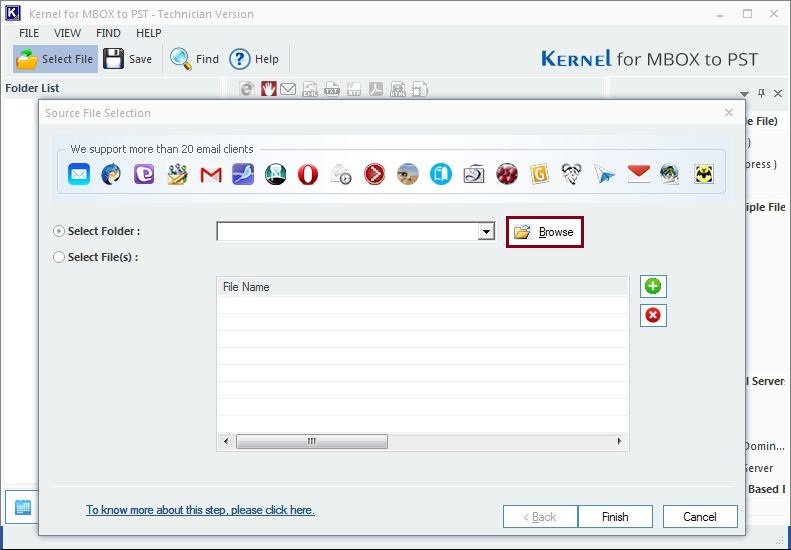The height and width of the screenshot is (550, 791).
Task: Click the GNU head client icon
Action: 572,175
